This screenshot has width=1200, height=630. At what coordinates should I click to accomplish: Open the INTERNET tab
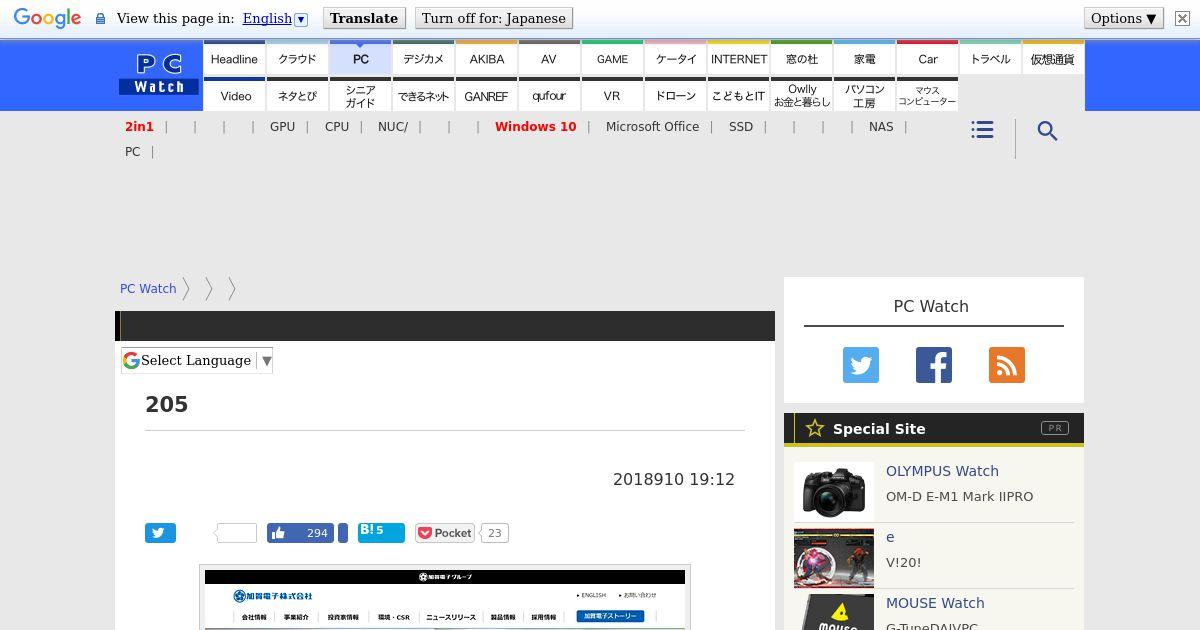[739, 59]
